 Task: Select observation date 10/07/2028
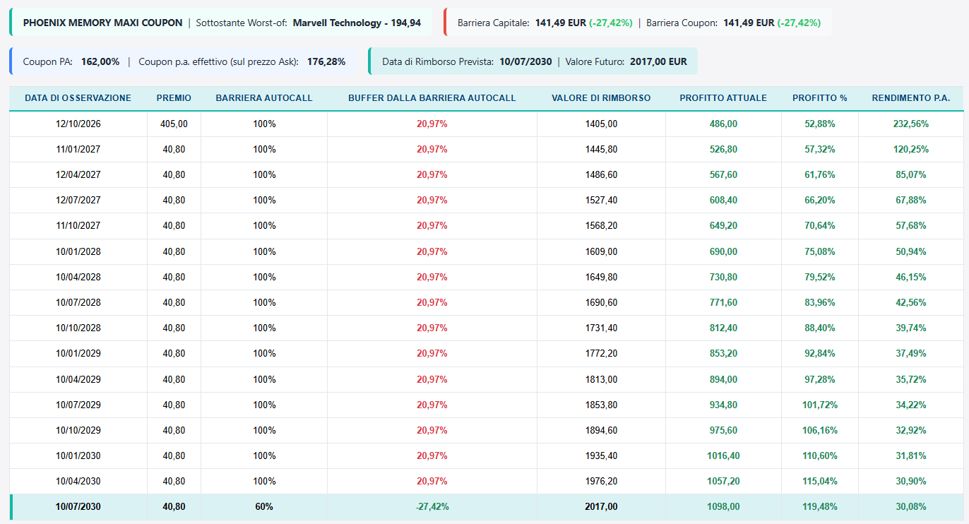[x=78, y=302]
